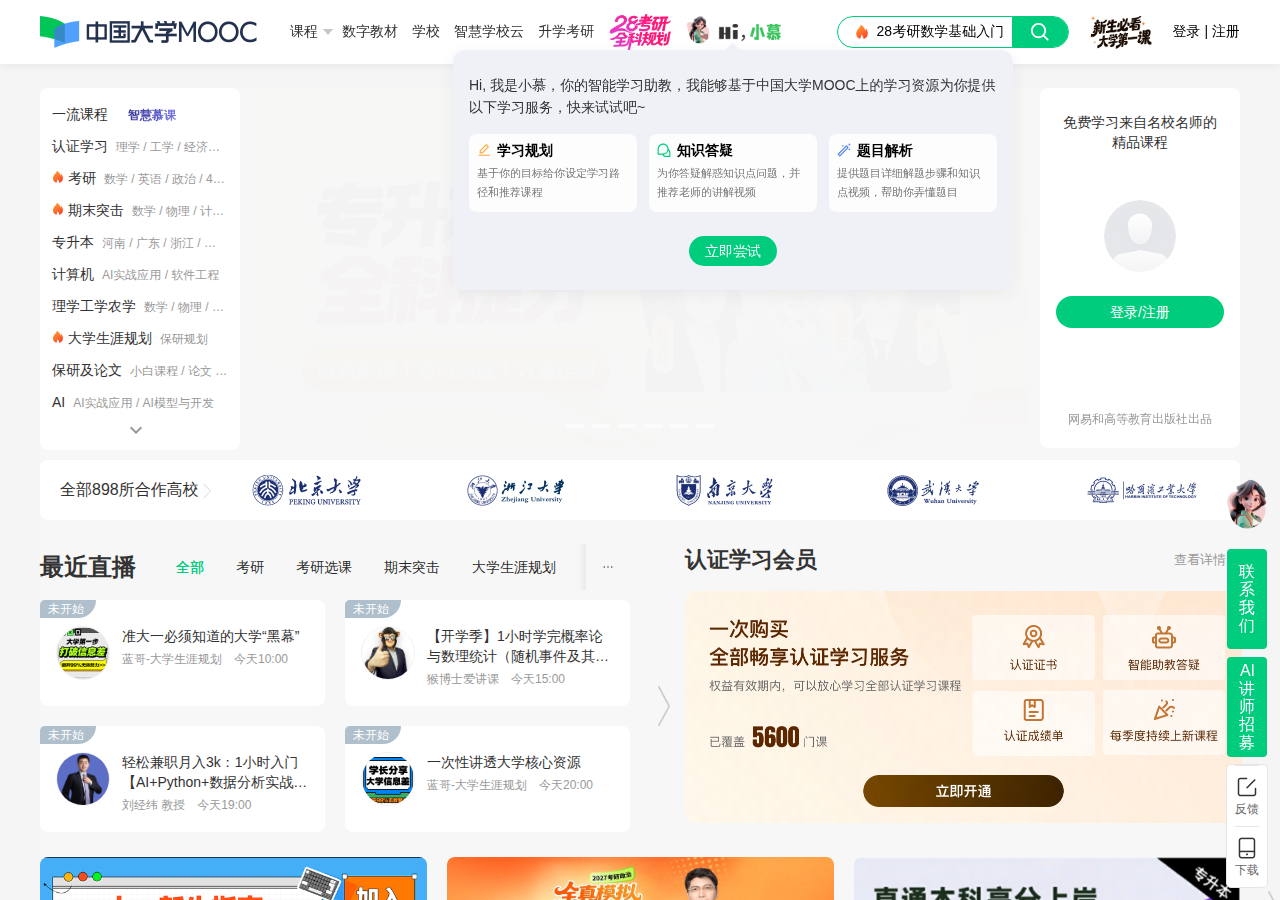Click the green 登录/注册 button
Viewport: 1280px width, 900px height.
coord(1140,312)
